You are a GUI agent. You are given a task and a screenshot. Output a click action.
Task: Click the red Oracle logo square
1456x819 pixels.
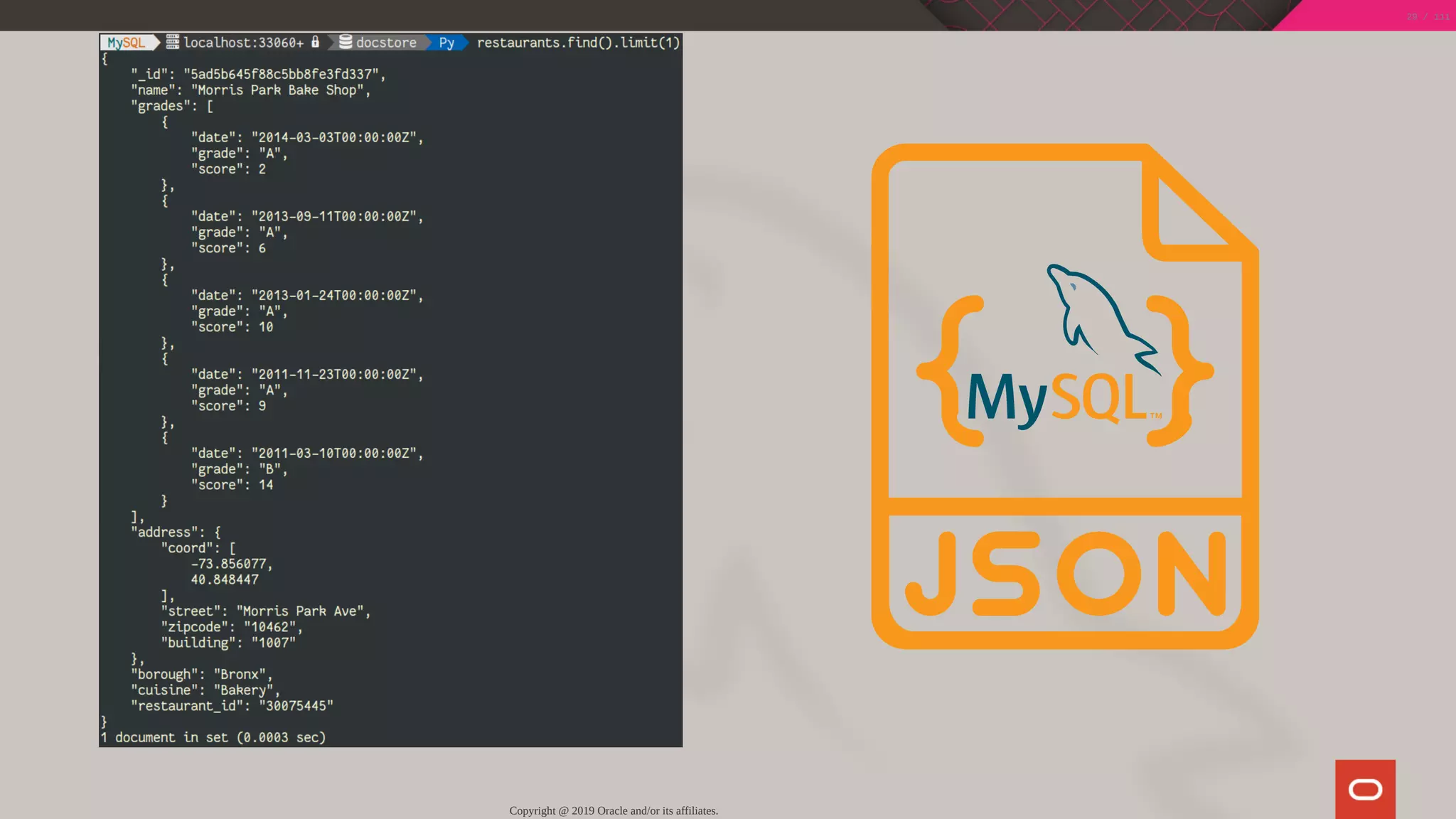1364,788
